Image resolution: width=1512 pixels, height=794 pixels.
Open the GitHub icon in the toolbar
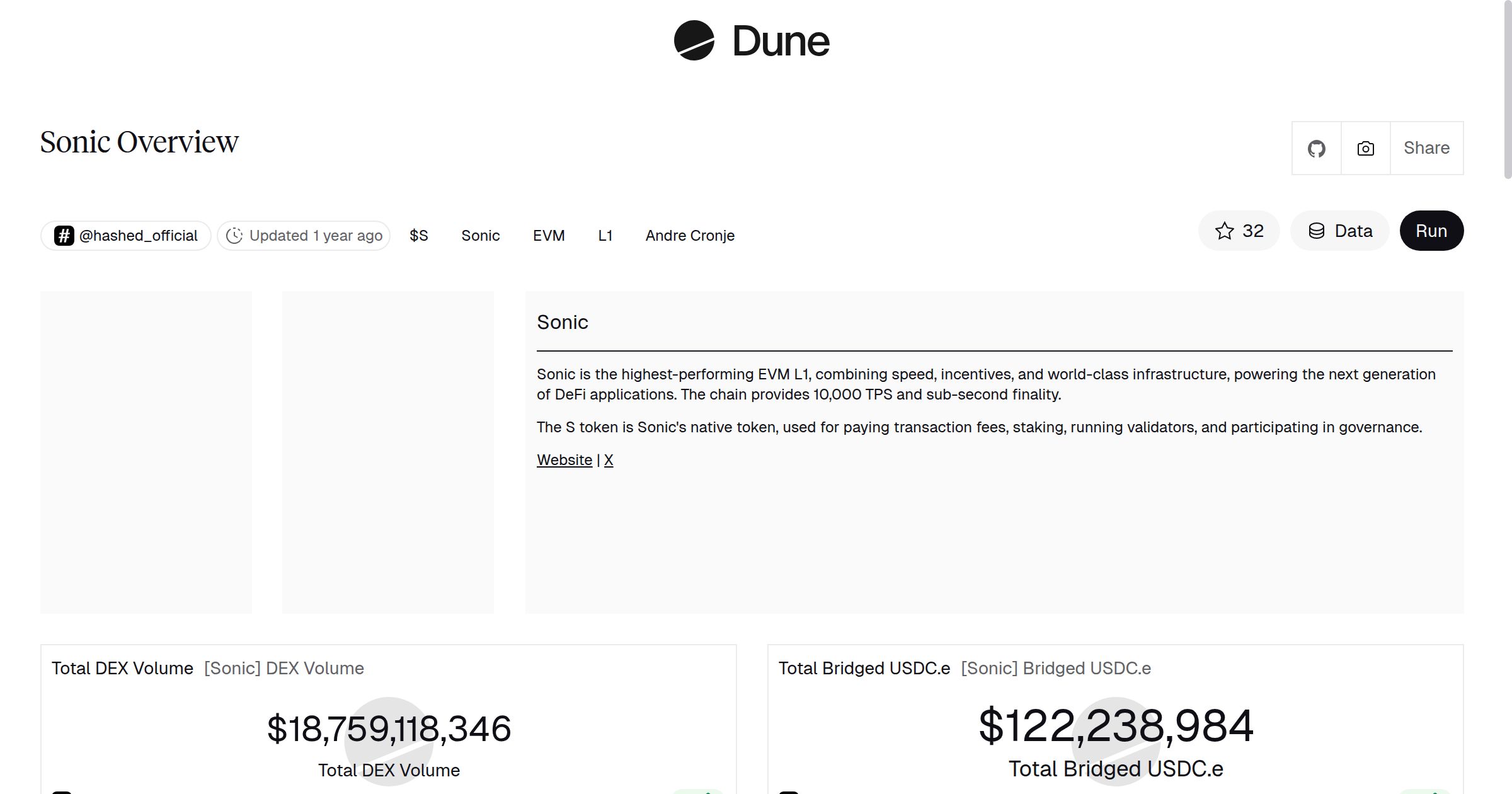1316,148
